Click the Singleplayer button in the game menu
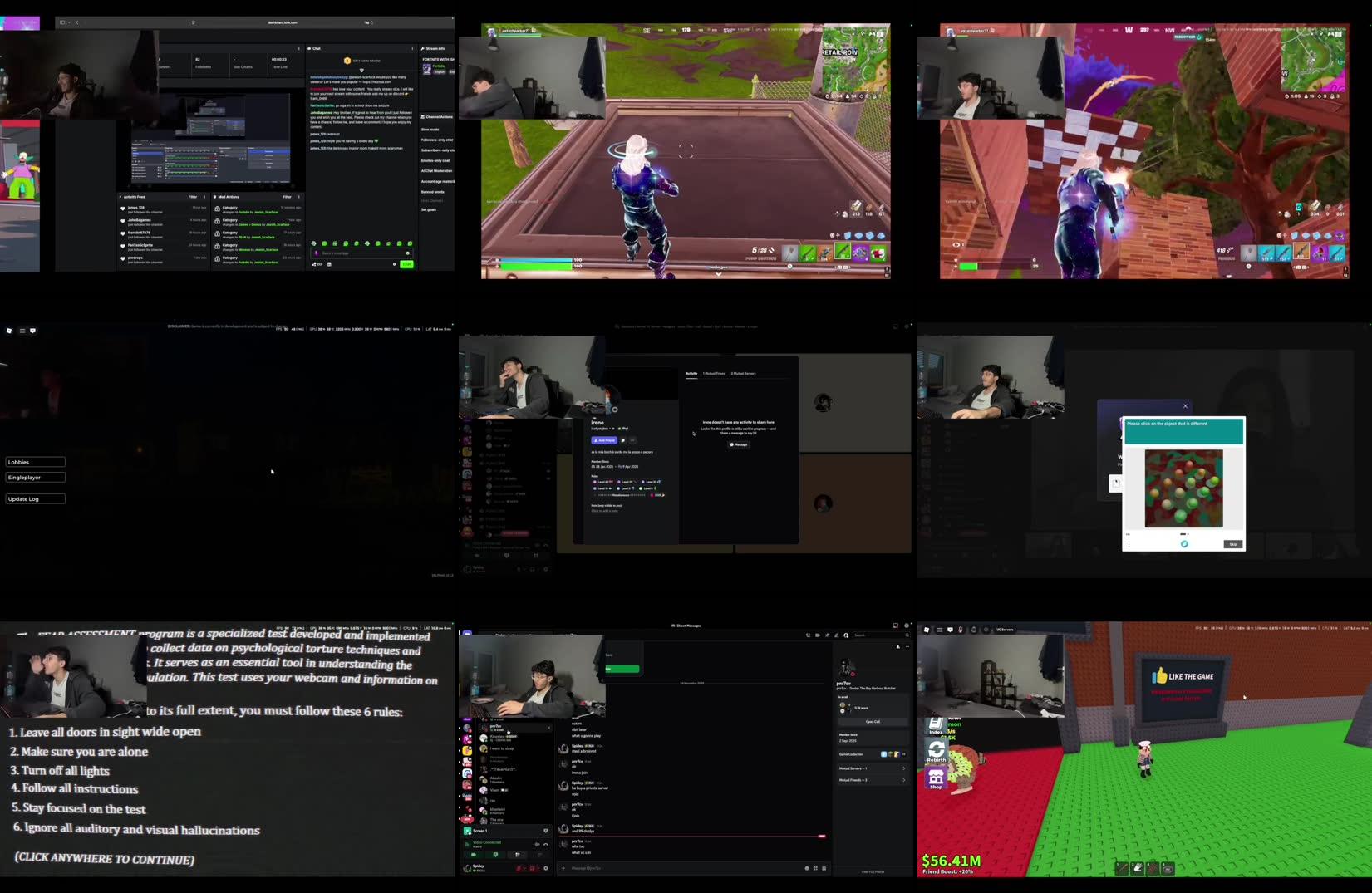The height and width of the screenshot is (893, 1372). [34, 477]
